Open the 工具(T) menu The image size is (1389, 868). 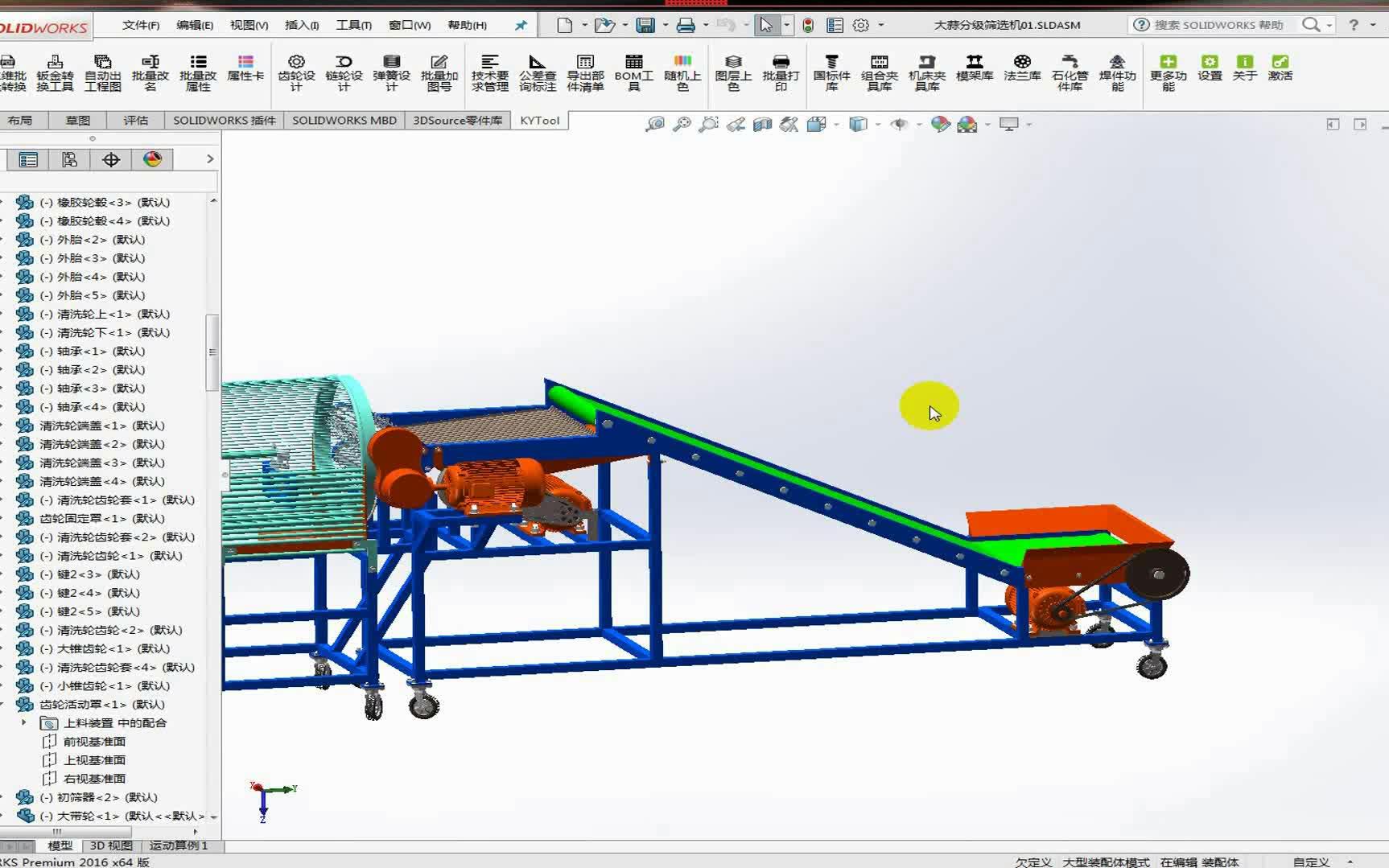(x=353, y=25)
